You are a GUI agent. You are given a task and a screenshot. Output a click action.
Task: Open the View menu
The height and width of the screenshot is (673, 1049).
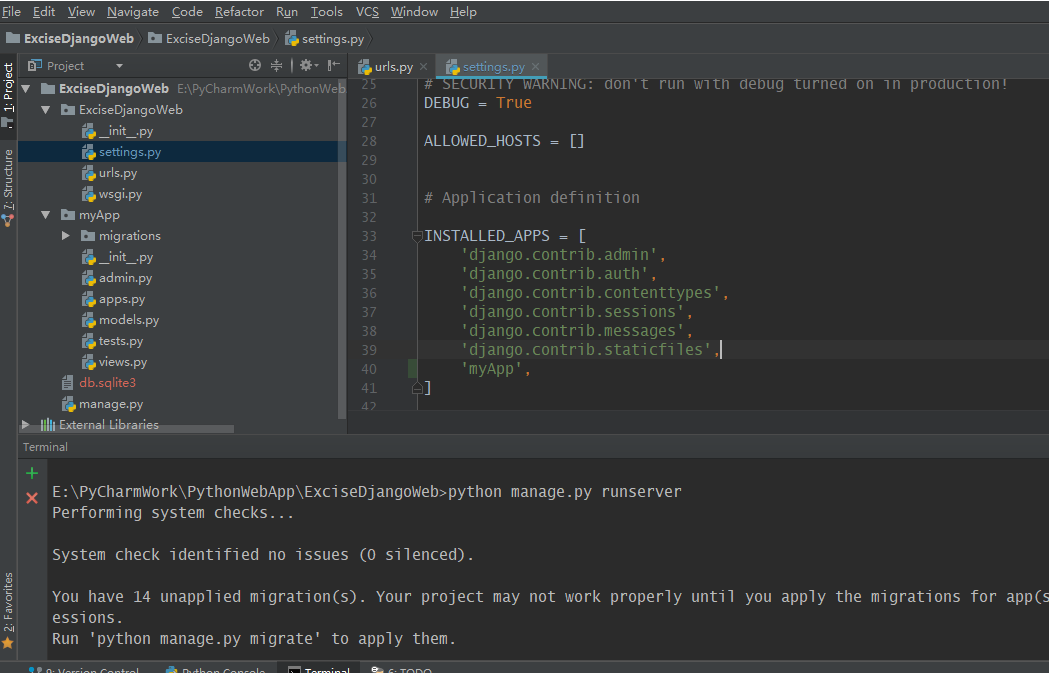coord(82,12)
